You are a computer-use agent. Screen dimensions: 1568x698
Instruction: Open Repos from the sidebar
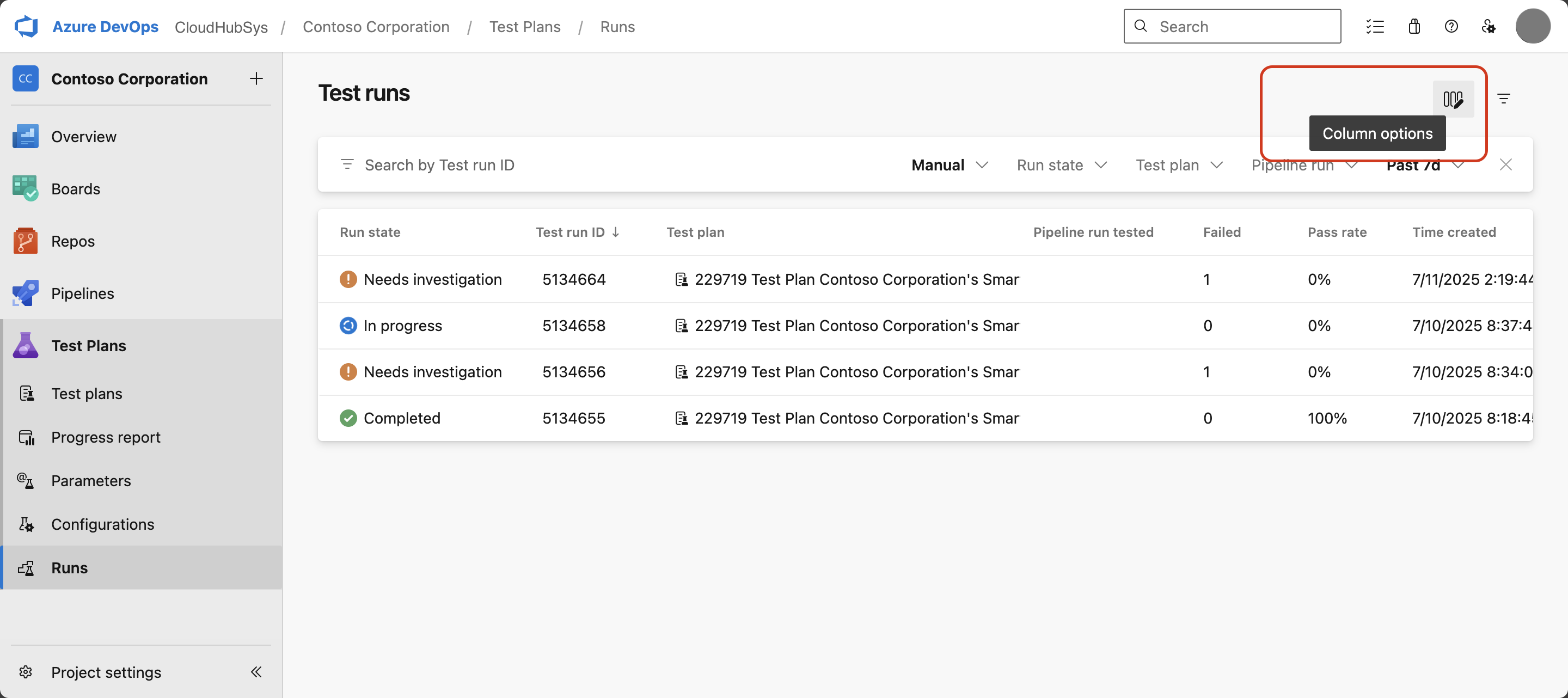pyautogui.click(x=72, y=241)
